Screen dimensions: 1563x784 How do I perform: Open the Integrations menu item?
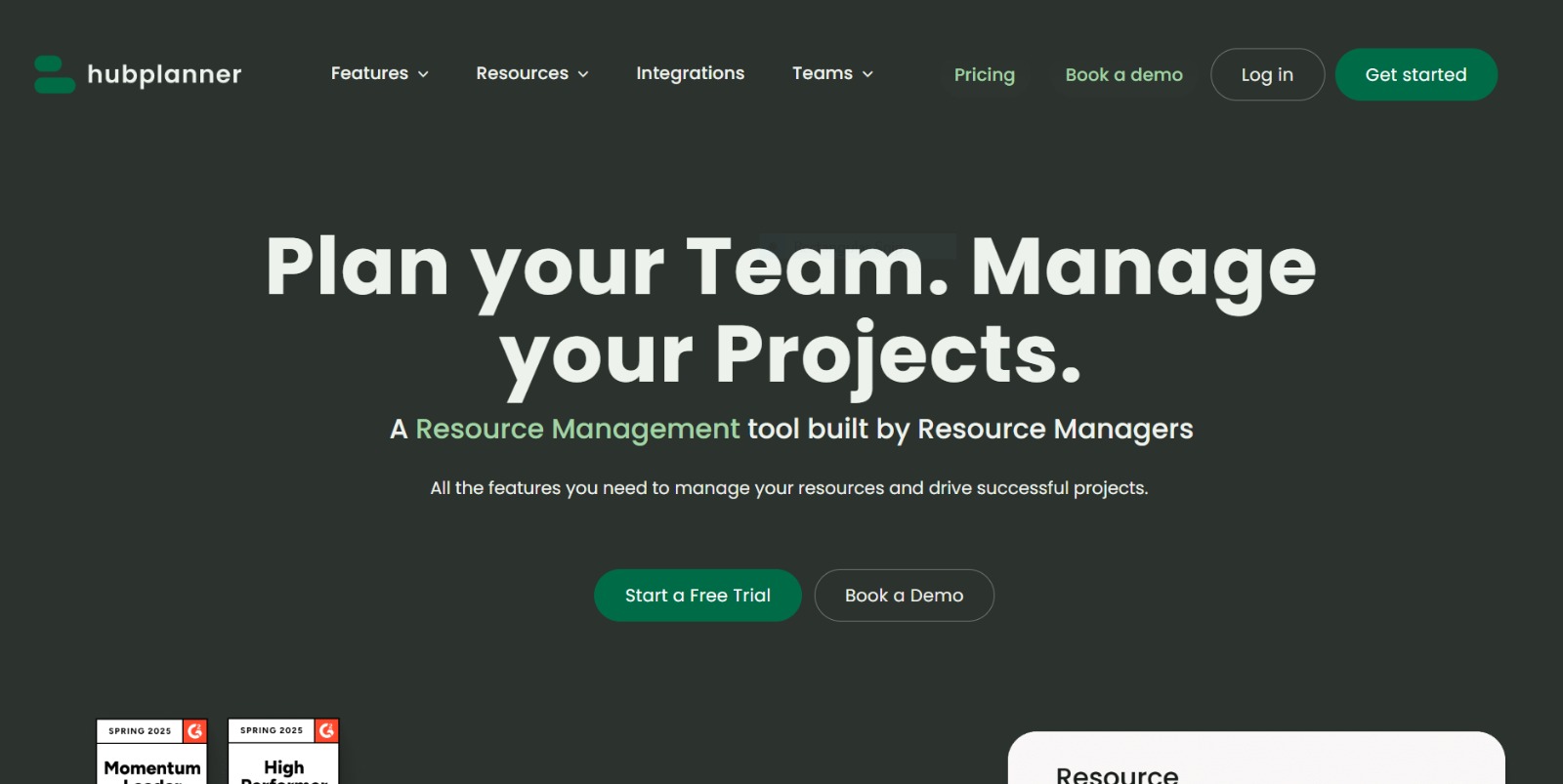click(x=690, y=73)
